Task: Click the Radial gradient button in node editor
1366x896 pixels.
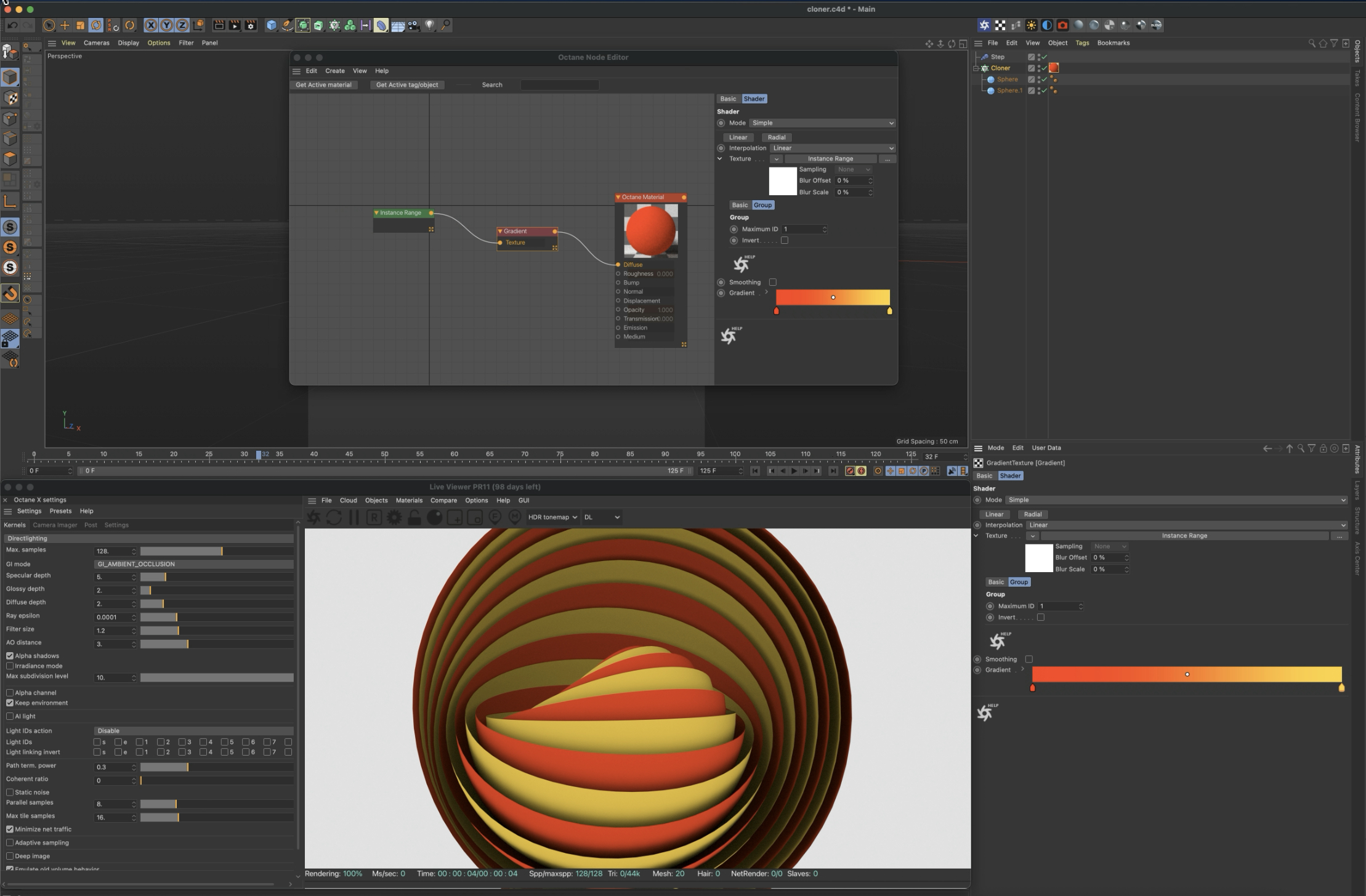Action: coord(777,137)
